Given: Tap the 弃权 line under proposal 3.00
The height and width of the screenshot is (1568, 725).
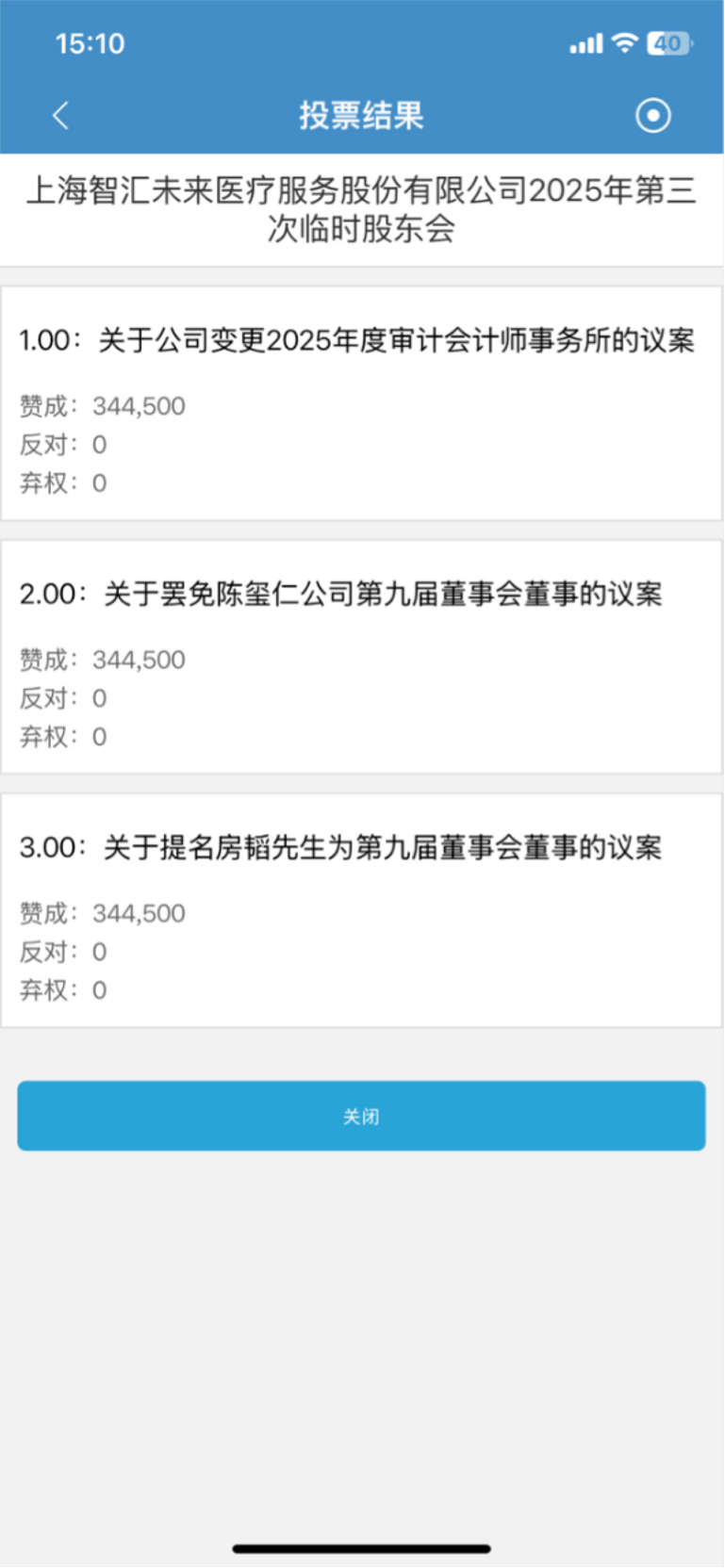Looking at the screenshot, I should click(63, 990).
